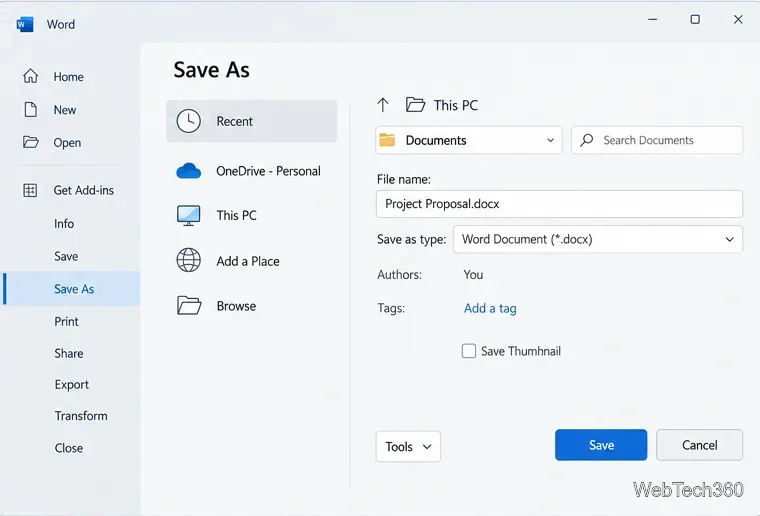Screen dimensions: 760x516
Task: Expand the Save as type dropdown
Action: tap(729, 239)
